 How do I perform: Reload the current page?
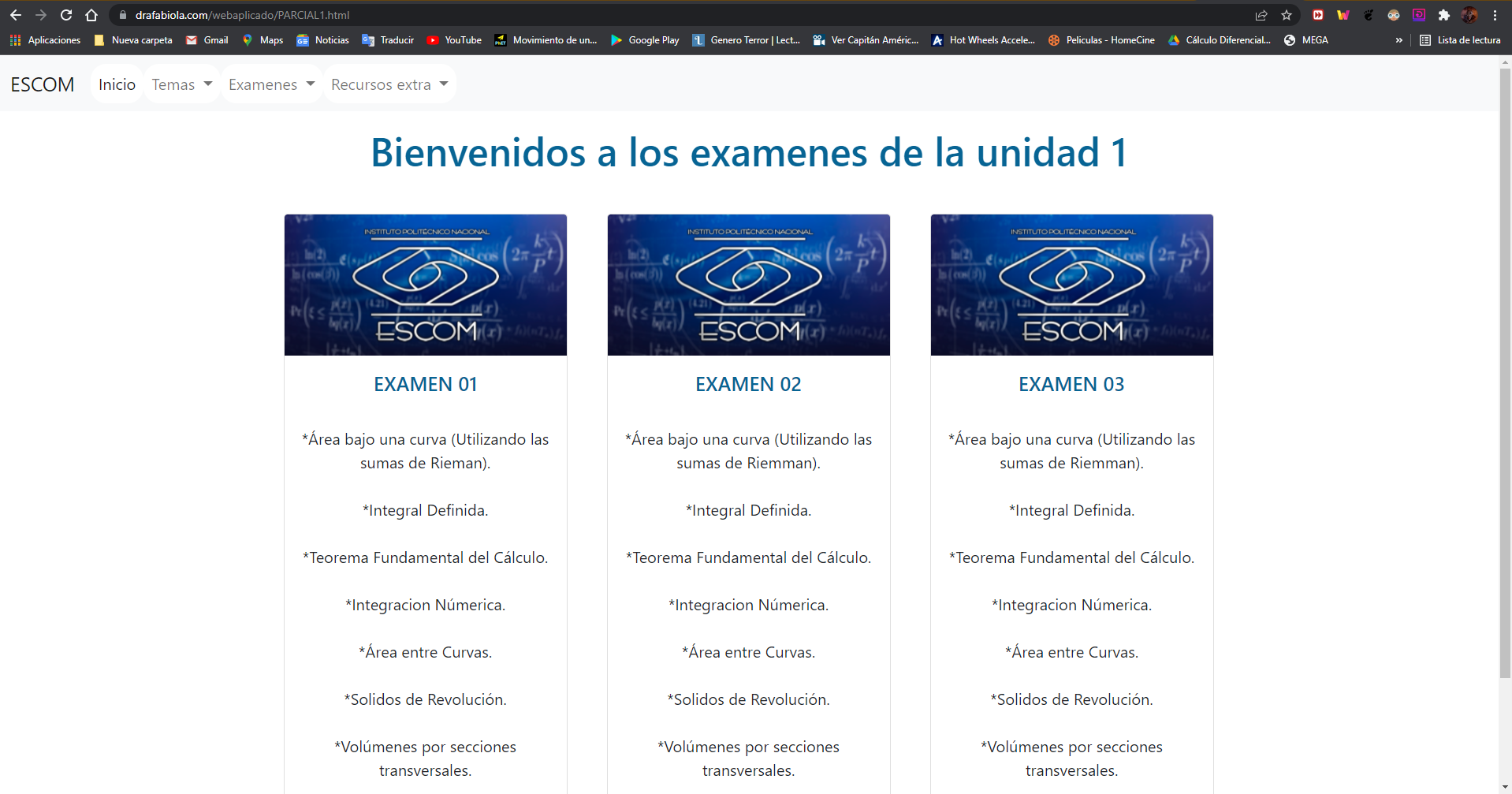coord(66,15)
